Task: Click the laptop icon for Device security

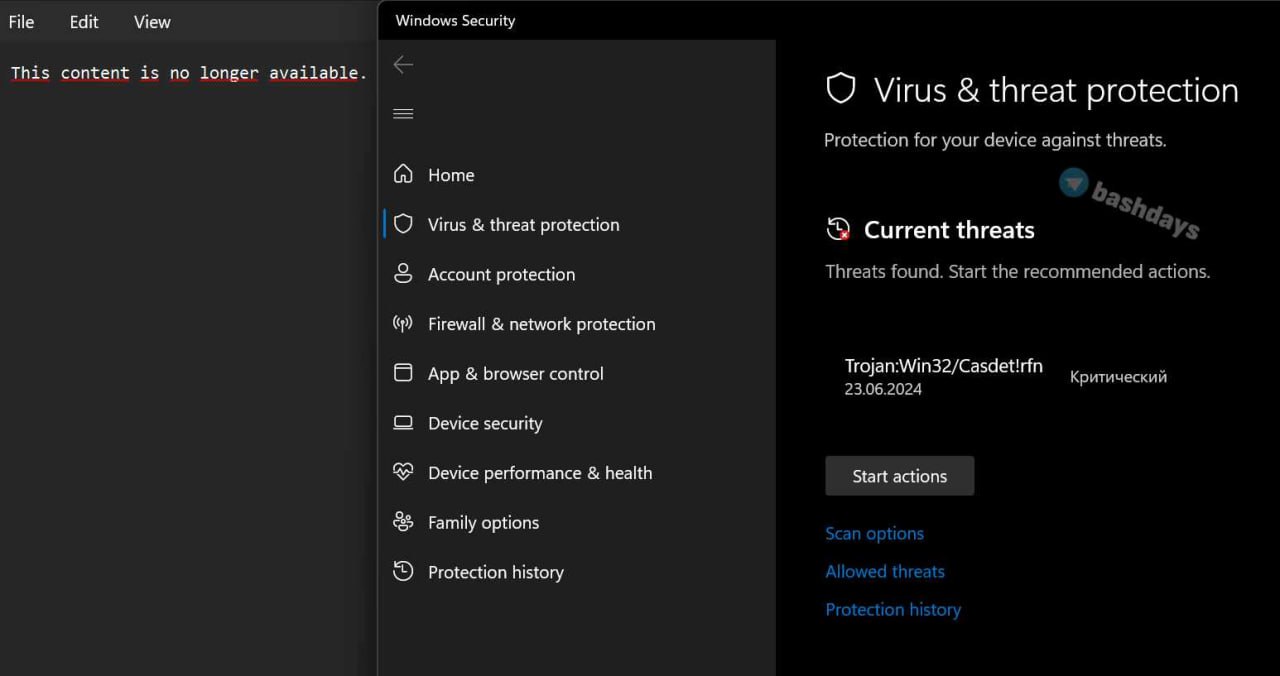Action: point(403,422)
